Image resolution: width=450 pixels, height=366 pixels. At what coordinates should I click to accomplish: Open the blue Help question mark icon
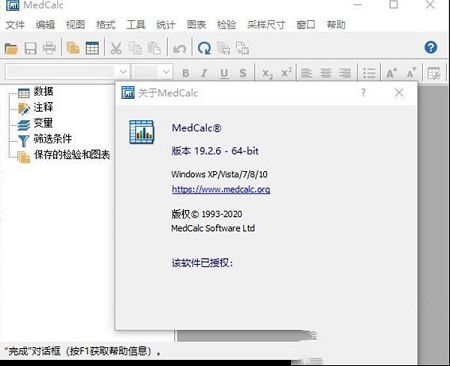[x=431, y=47]
